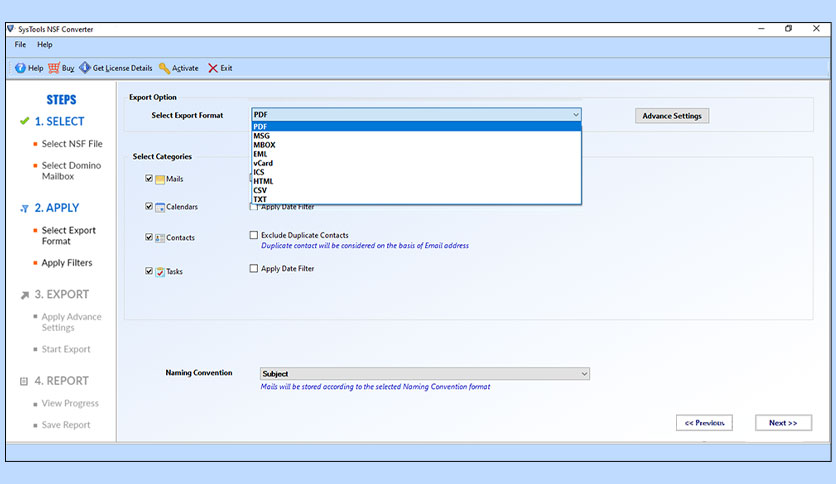Restore down the NSF Converter window
This screenshot has height=484, width=836.
(789, 29)
